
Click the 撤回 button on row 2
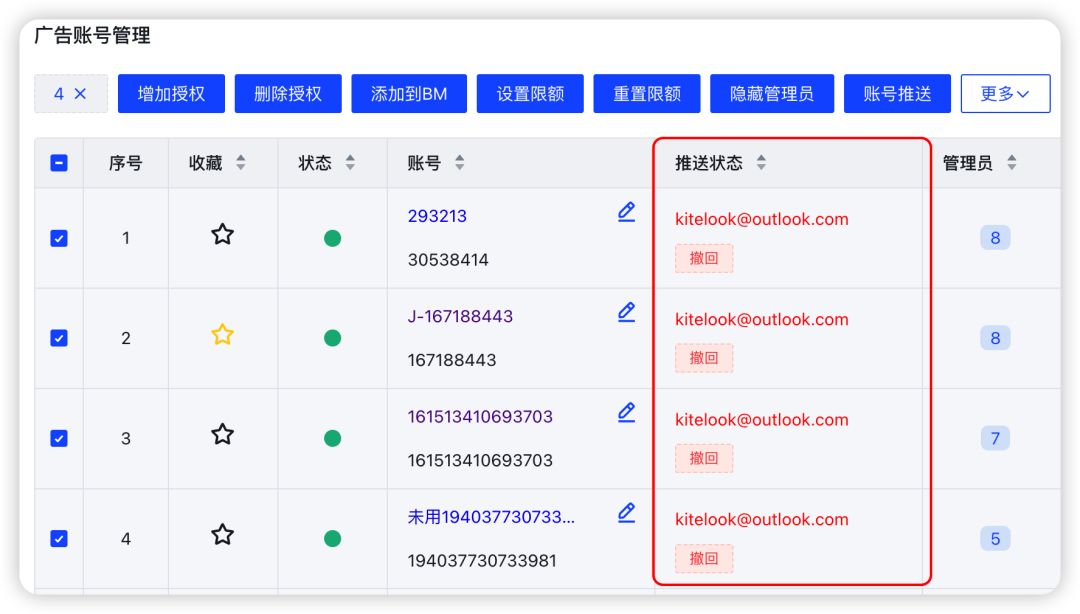(x=704, y=358)
